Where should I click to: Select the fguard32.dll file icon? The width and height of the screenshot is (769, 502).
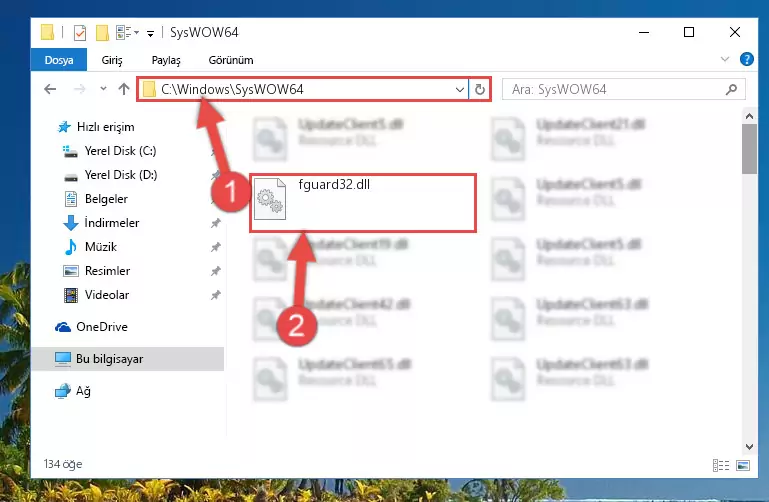(x=270, y=199)
